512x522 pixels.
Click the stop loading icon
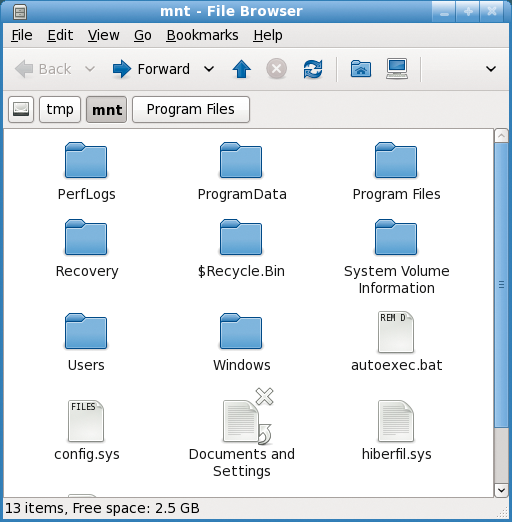coord(276,69)
